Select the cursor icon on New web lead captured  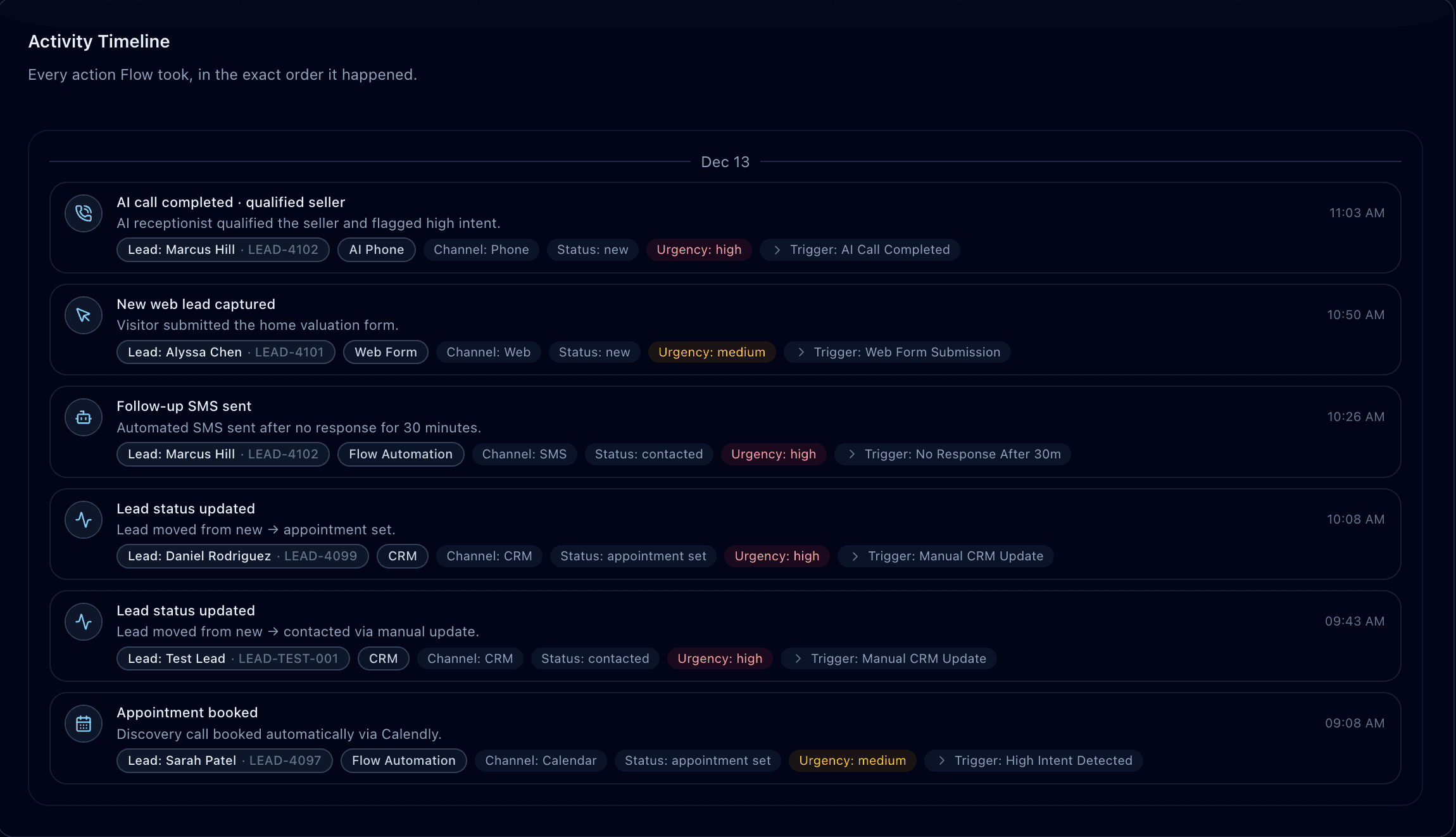(x=83, y=315)
